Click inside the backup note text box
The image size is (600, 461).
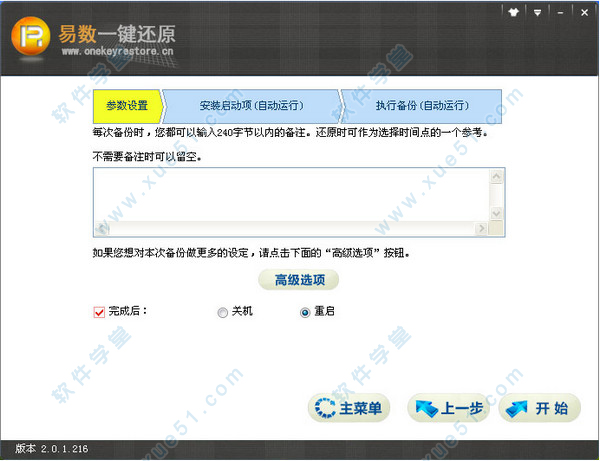pos(292,195)
